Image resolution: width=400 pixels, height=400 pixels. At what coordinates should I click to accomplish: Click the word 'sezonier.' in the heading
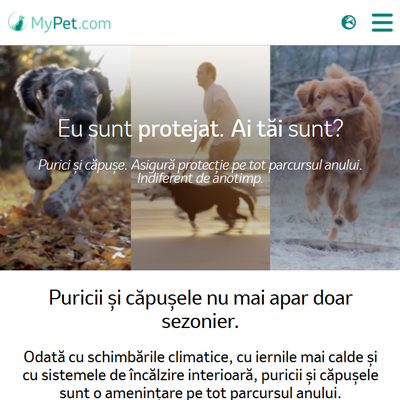tap(200, 322)
